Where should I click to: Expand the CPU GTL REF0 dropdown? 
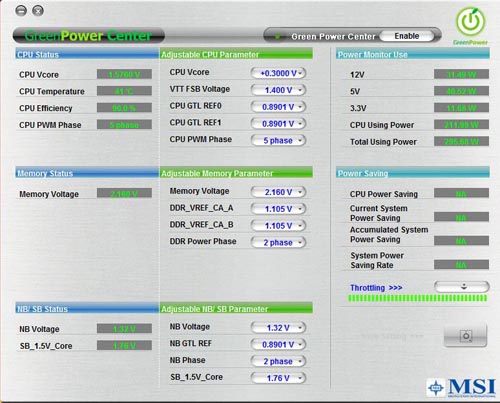278,107
